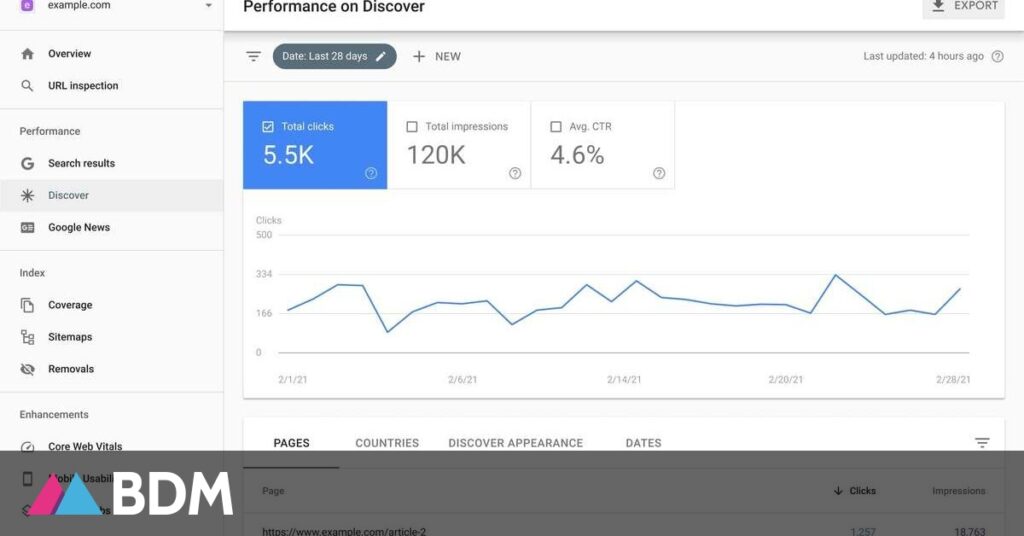Screen dimensions: 1024x536
Task: Click the Page column header
Action: pyautogui.click(x=273, y=491)
